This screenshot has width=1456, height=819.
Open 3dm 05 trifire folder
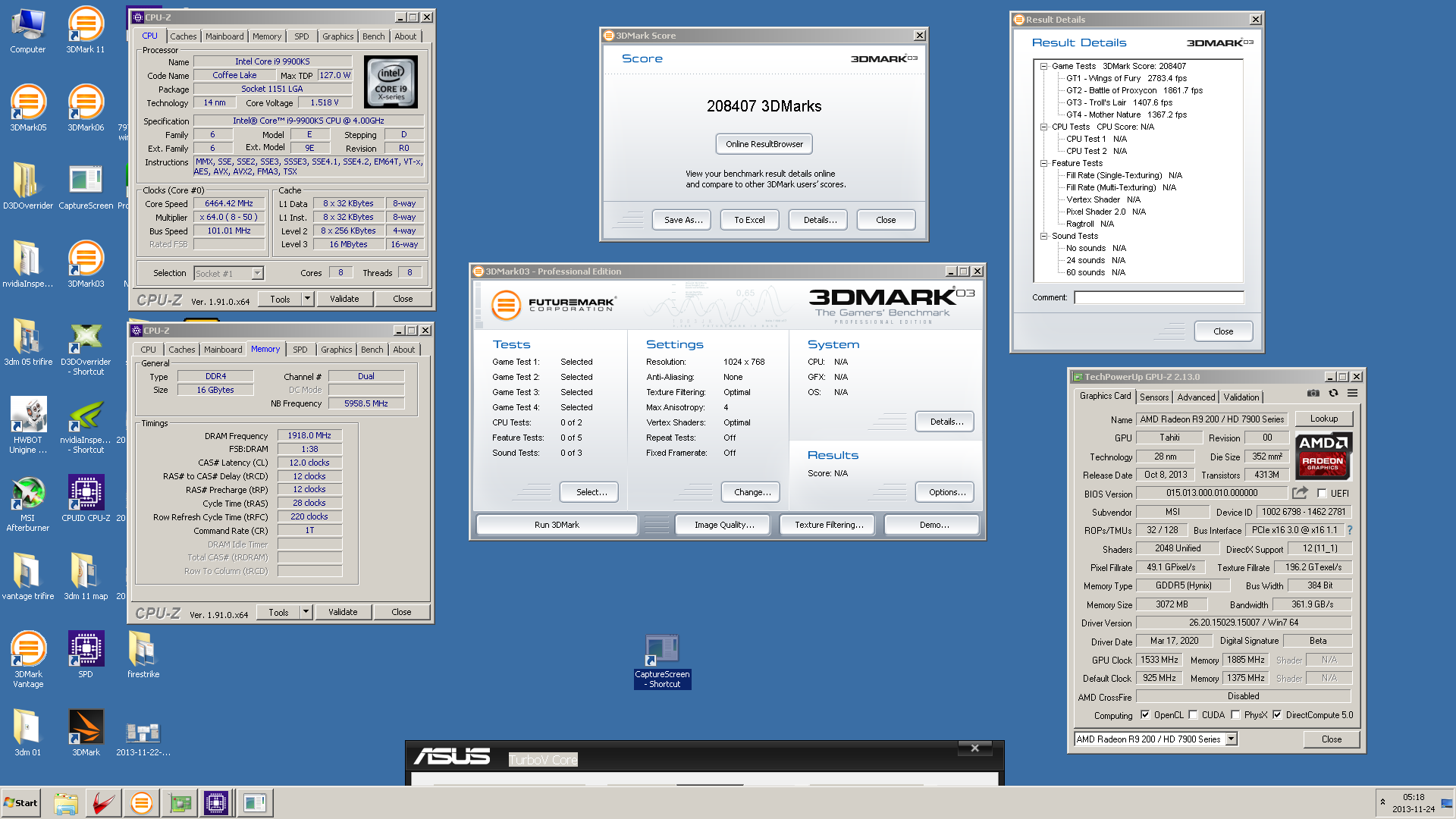28,343
